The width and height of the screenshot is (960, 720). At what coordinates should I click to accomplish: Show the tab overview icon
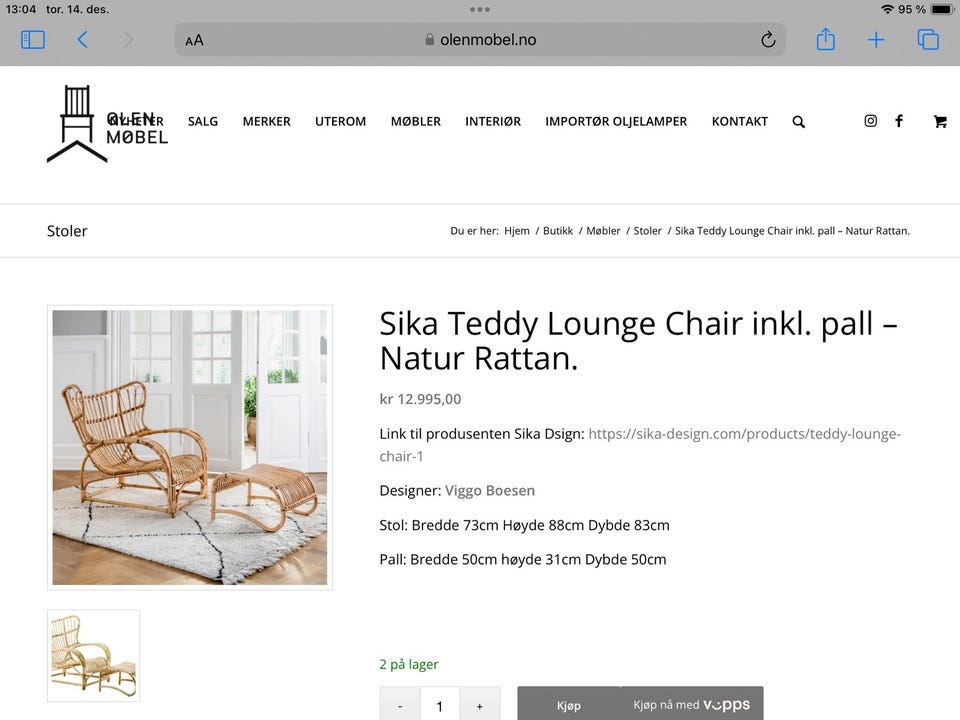(928, 39)
